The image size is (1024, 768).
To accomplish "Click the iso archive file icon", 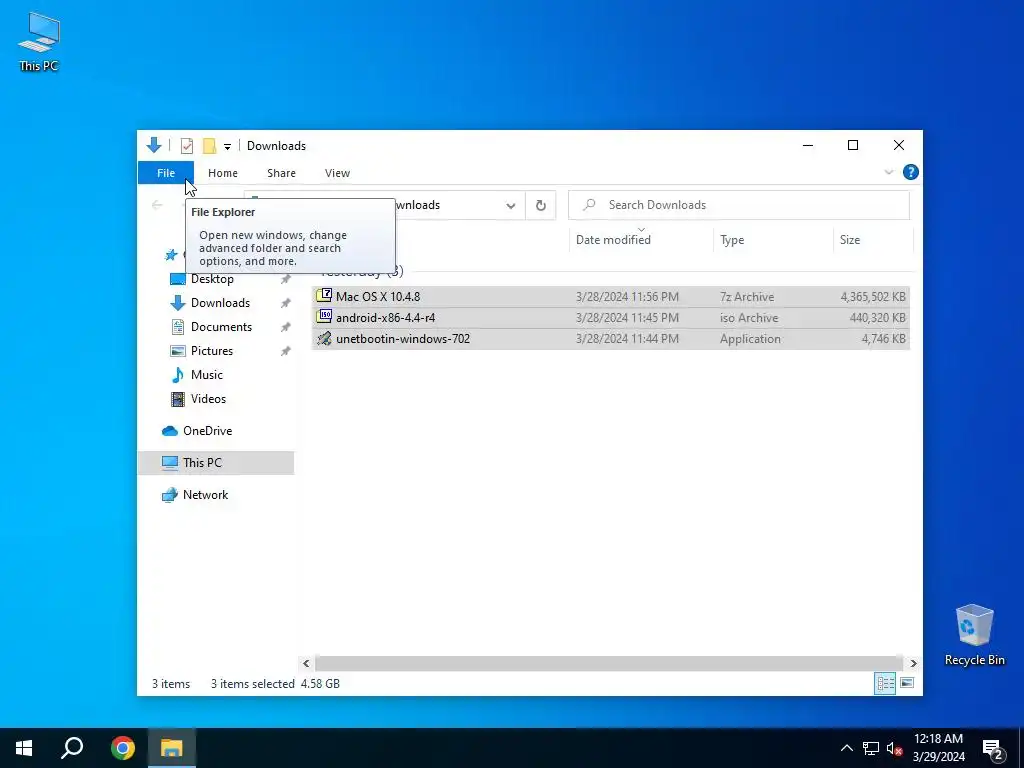I will [324, 317].
